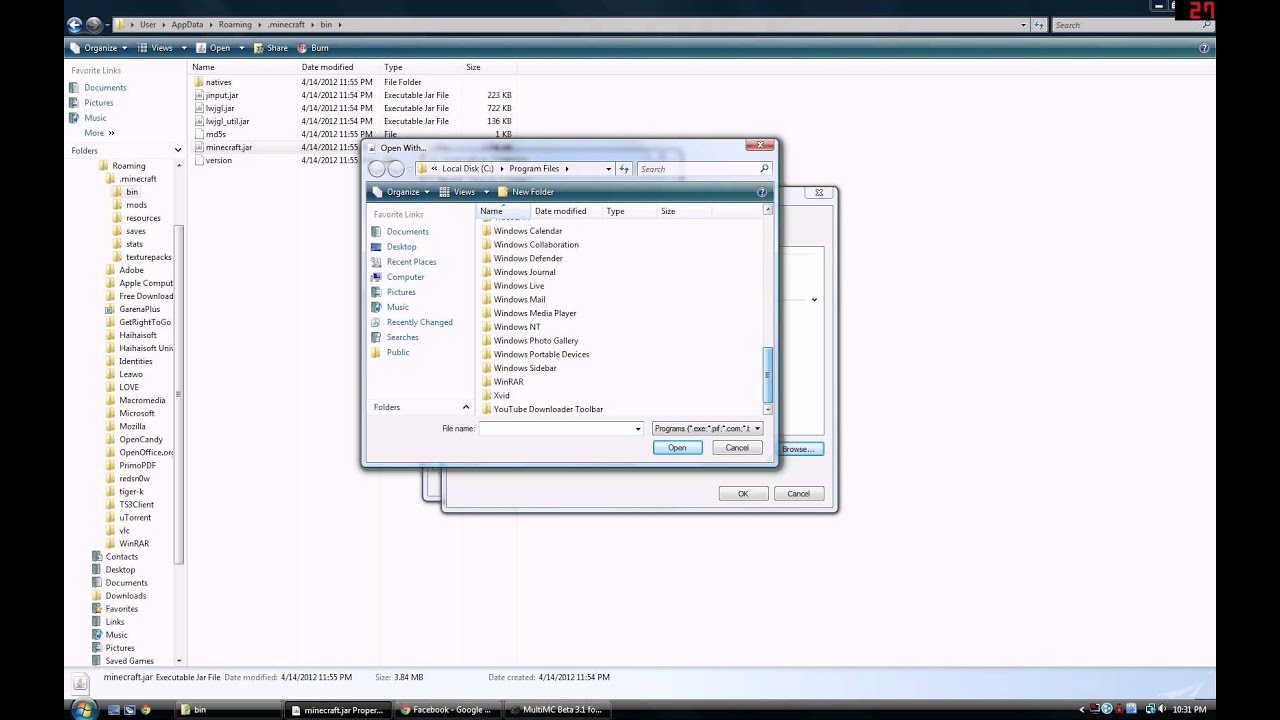Screen dimensions: 1280x720
Task: Click the Explorer help icon
Action: point(1204,48)
